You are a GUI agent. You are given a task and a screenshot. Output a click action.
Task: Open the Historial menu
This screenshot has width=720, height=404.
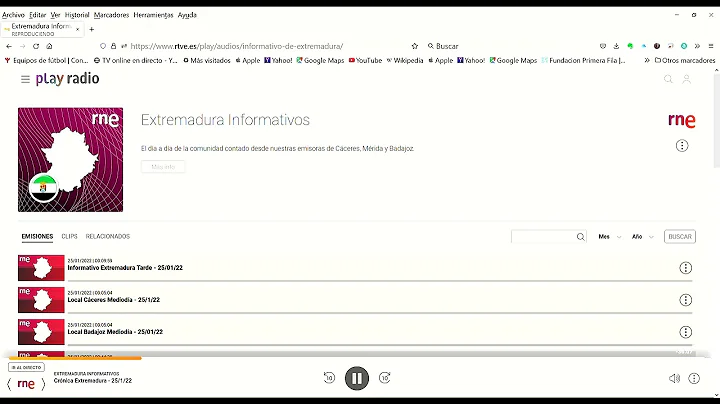pyautogui.click(x=77, y=15)
